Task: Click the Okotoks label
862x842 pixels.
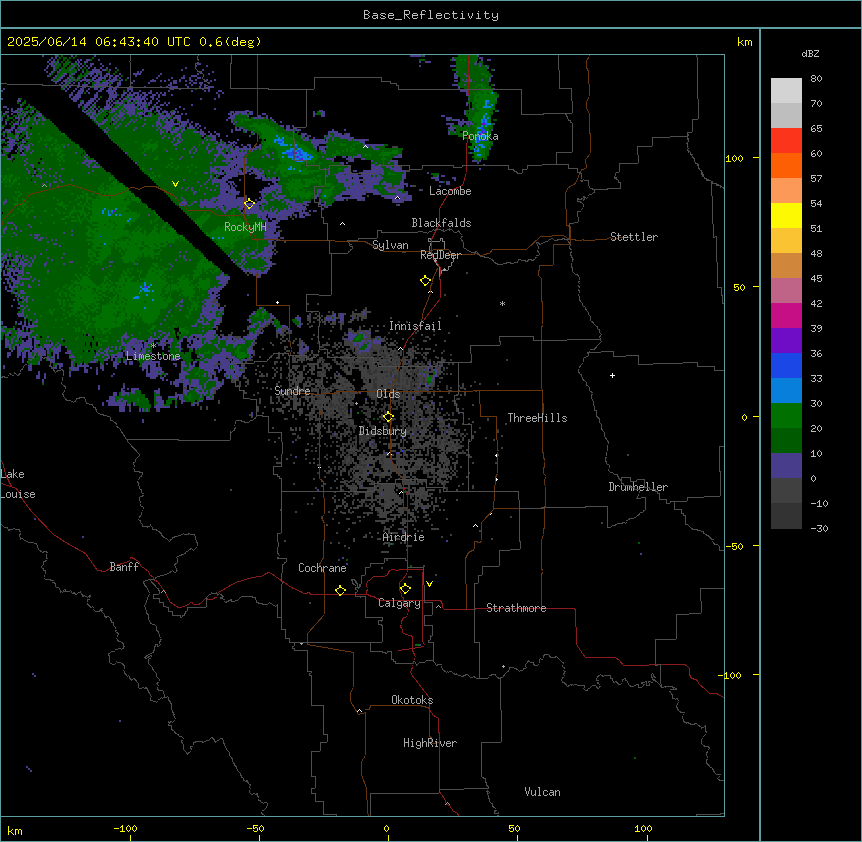Action: click(x=412, y=700)
